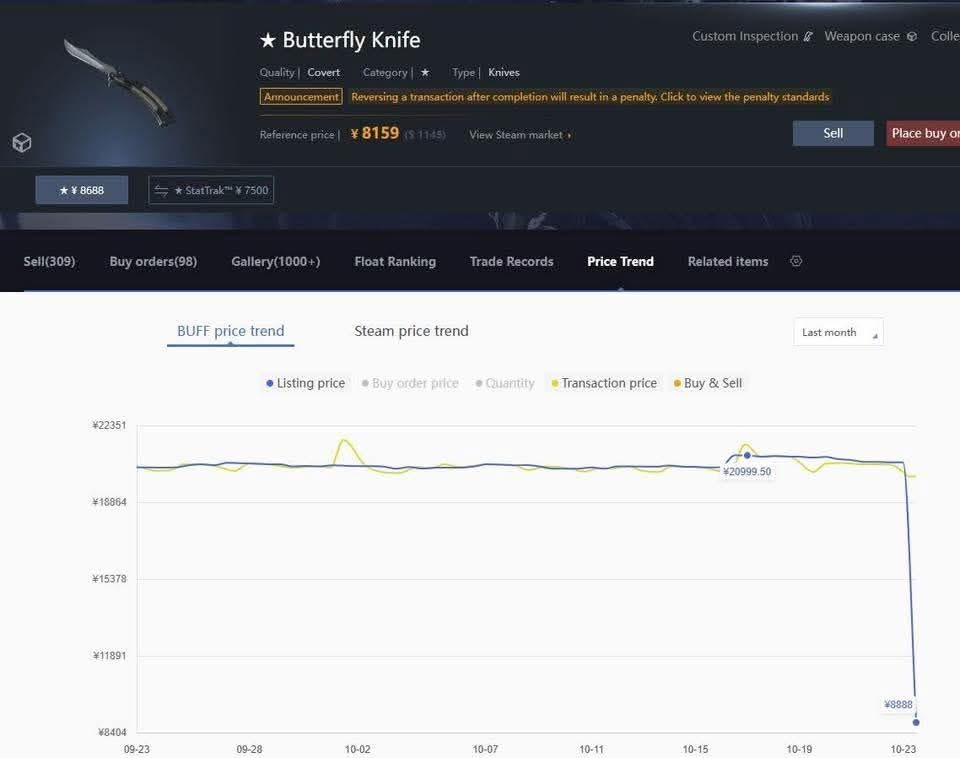Click the 10-02 date axis label

(x=358, y=749)
